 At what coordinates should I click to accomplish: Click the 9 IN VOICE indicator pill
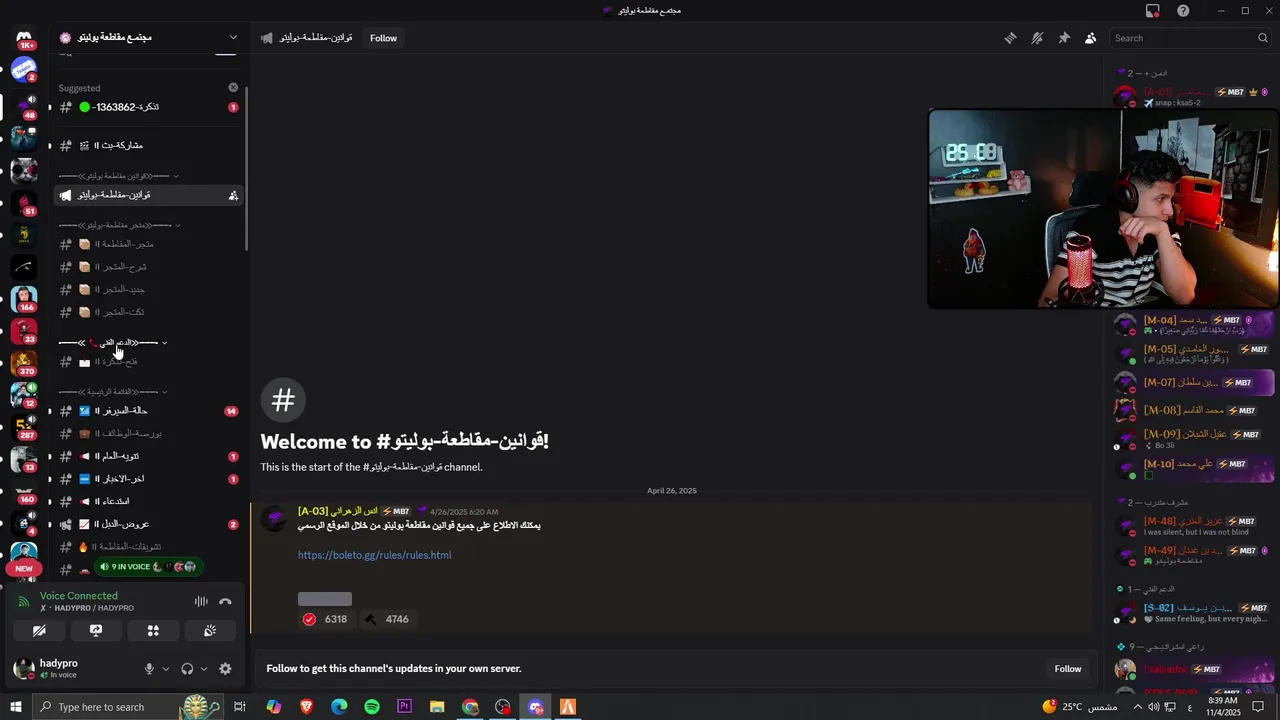tap(147, 567)
